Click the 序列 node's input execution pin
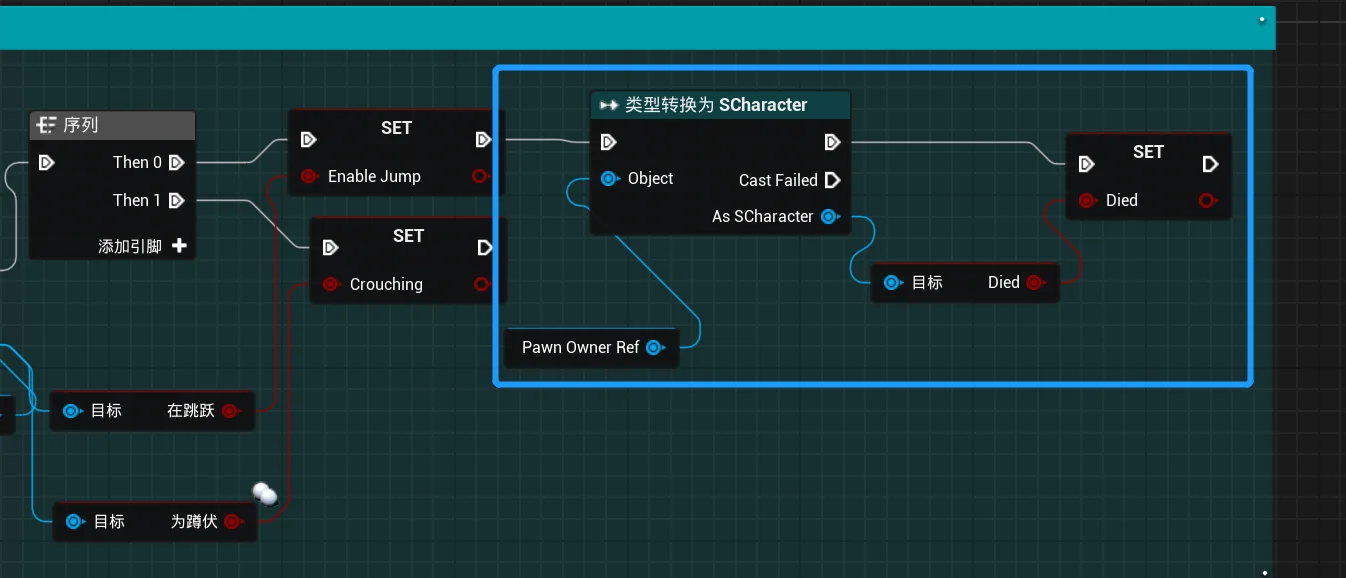 (46, 162)
